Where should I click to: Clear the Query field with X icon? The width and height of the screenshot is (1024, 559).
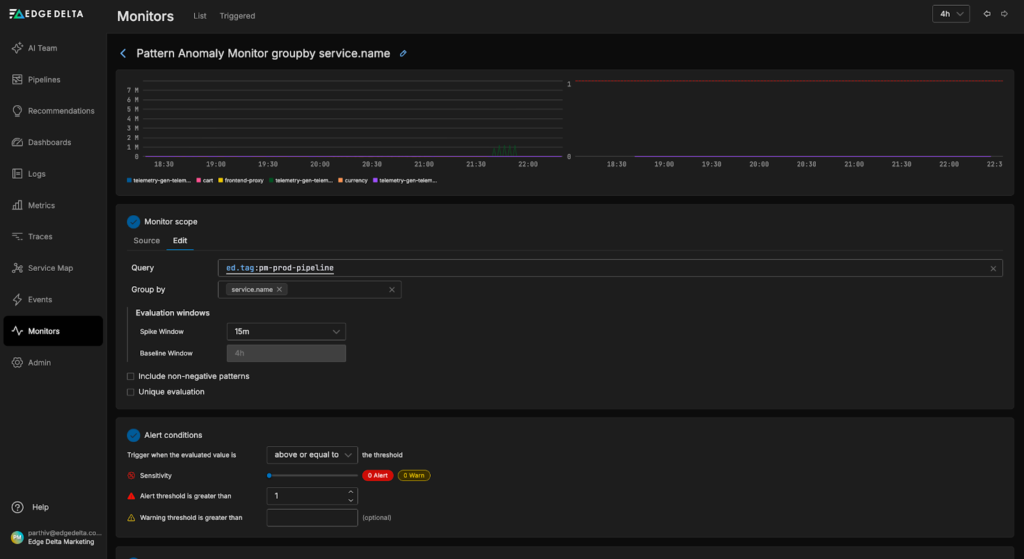tap(993, 268)
